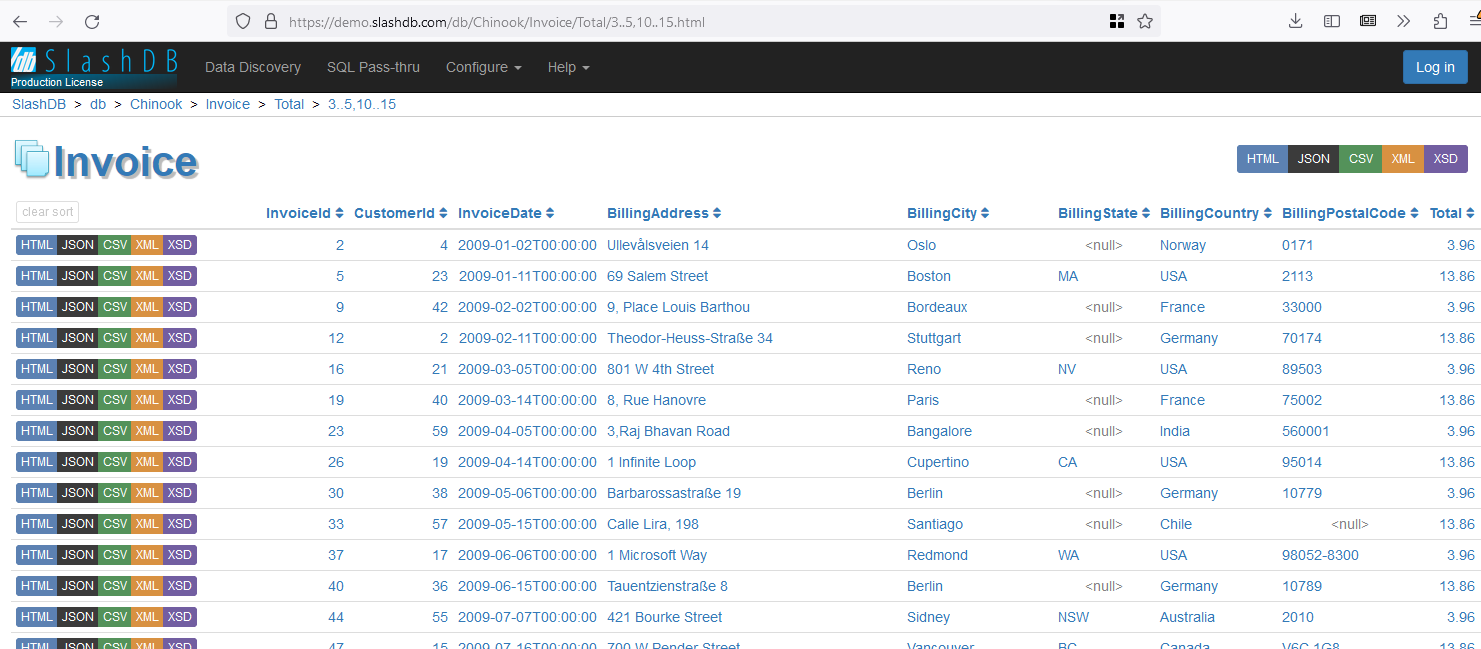
Task: Click the SlashDB logo
Action: click(x=94, y=67)
